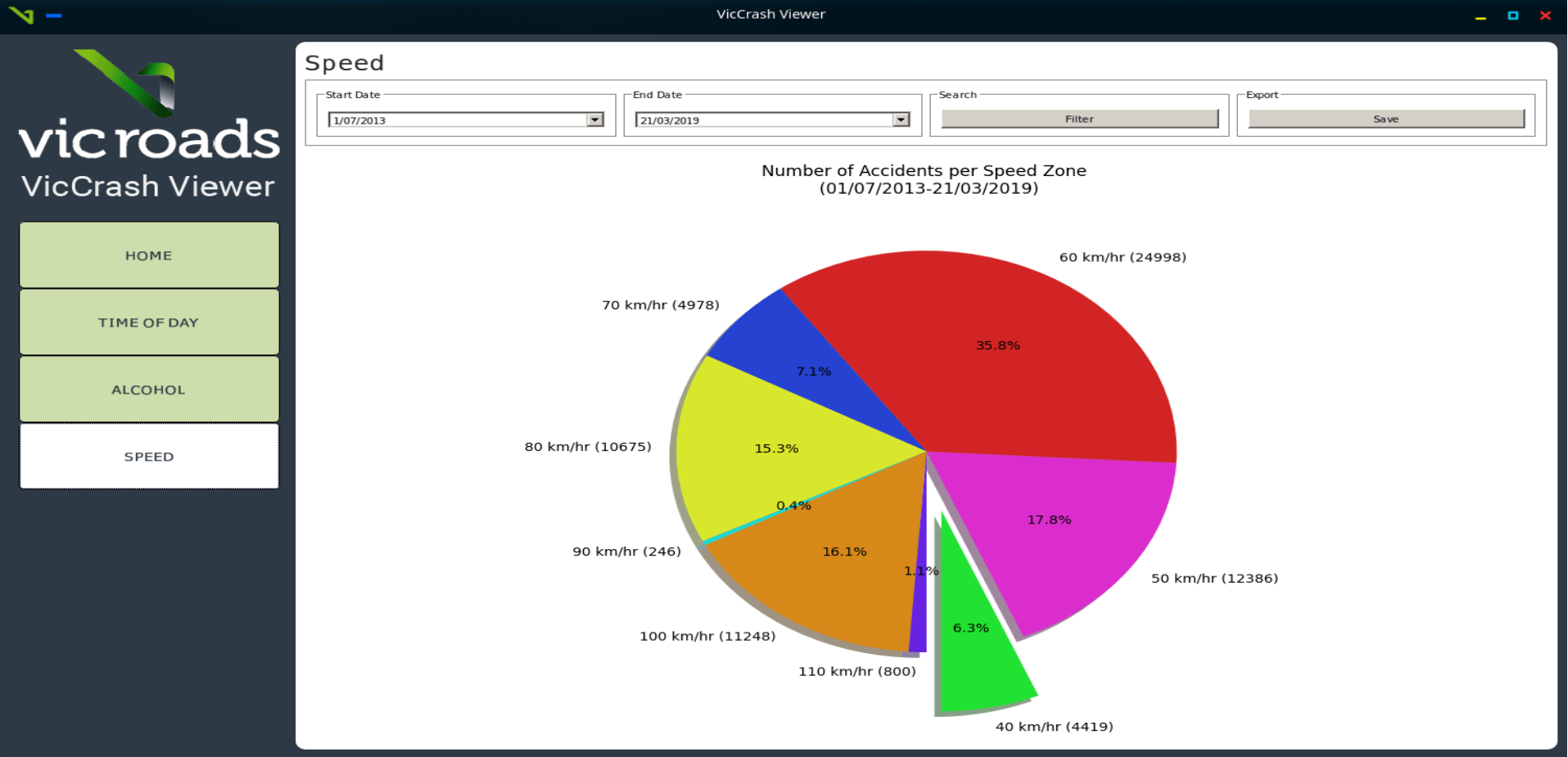The height and width of the screenshot is (757, 1568).
Task: Select the SPEED tab in the sidebar
Action: [x=148, y=457]
